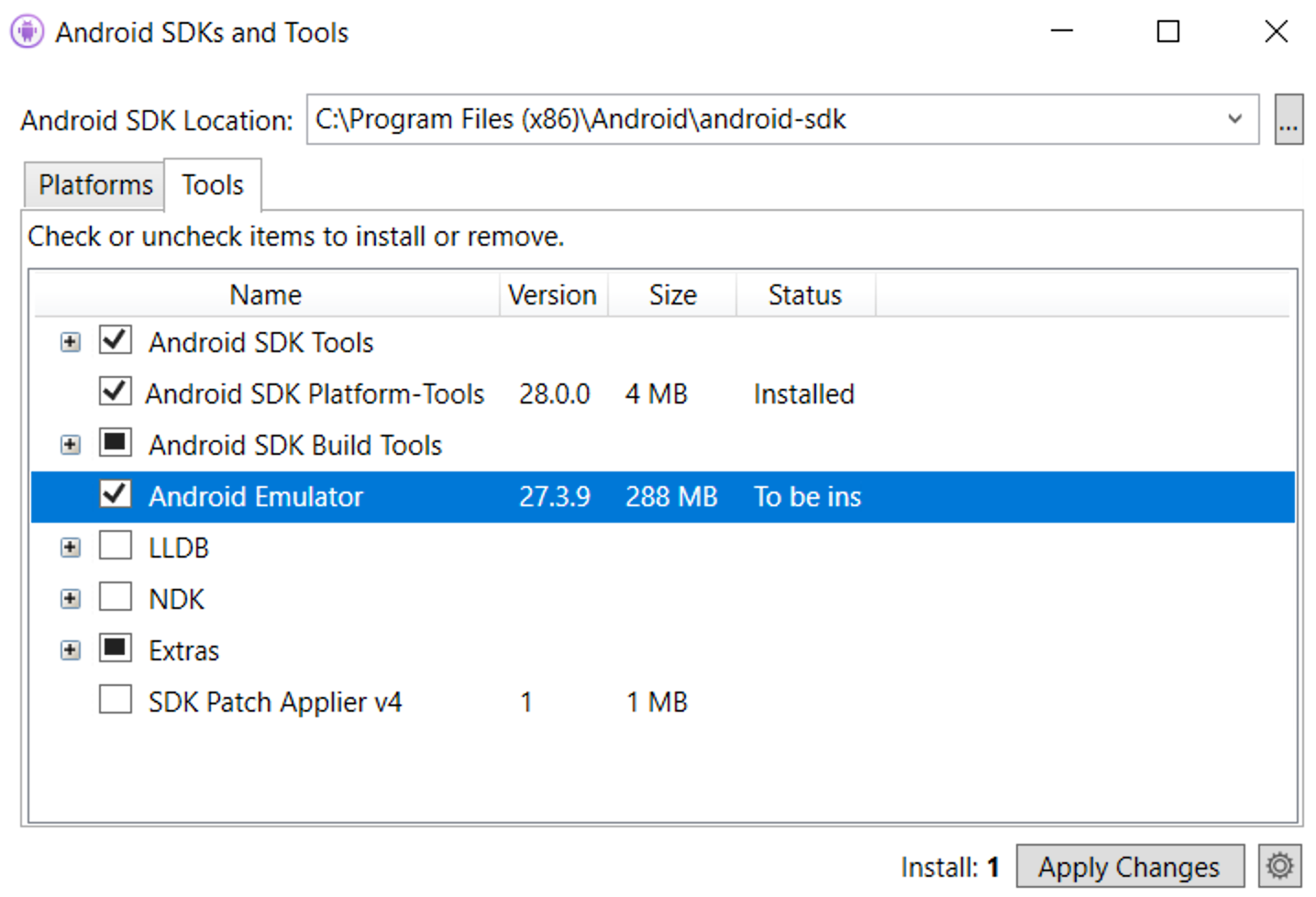This screenshot has height=897, width=1316.
Task: Uncheck Android SDK Platform-Tools checkbox
Action: (116, 392)
